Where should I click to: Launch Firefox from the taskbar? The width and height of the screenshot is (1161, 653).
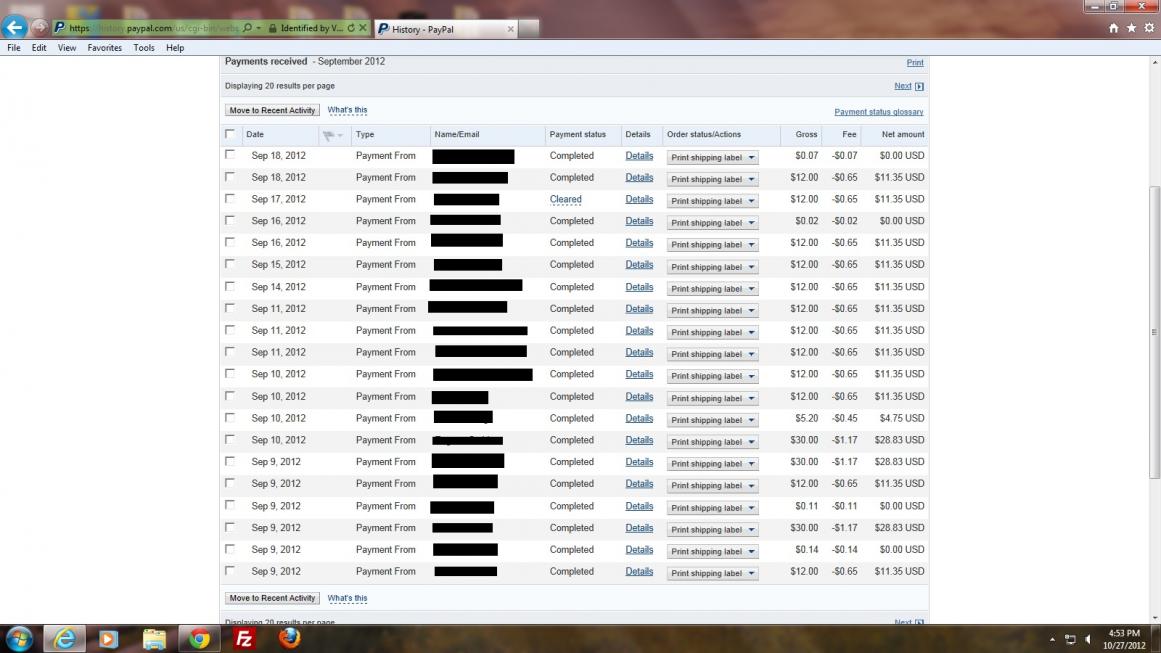[x=290, y=637]
